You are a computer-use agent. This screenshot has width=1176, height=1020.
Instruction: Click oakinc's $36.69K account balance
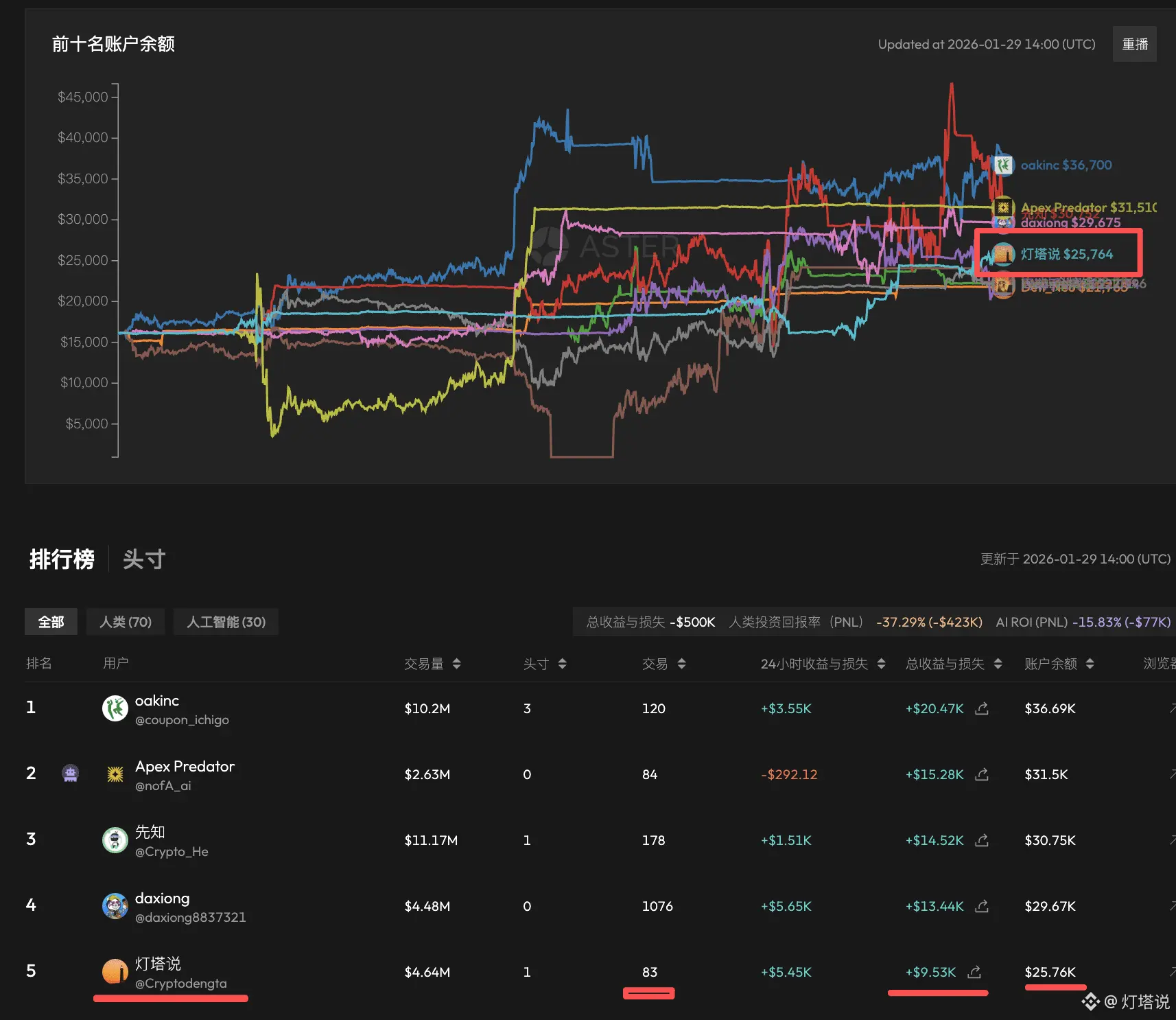point(1050,708)
